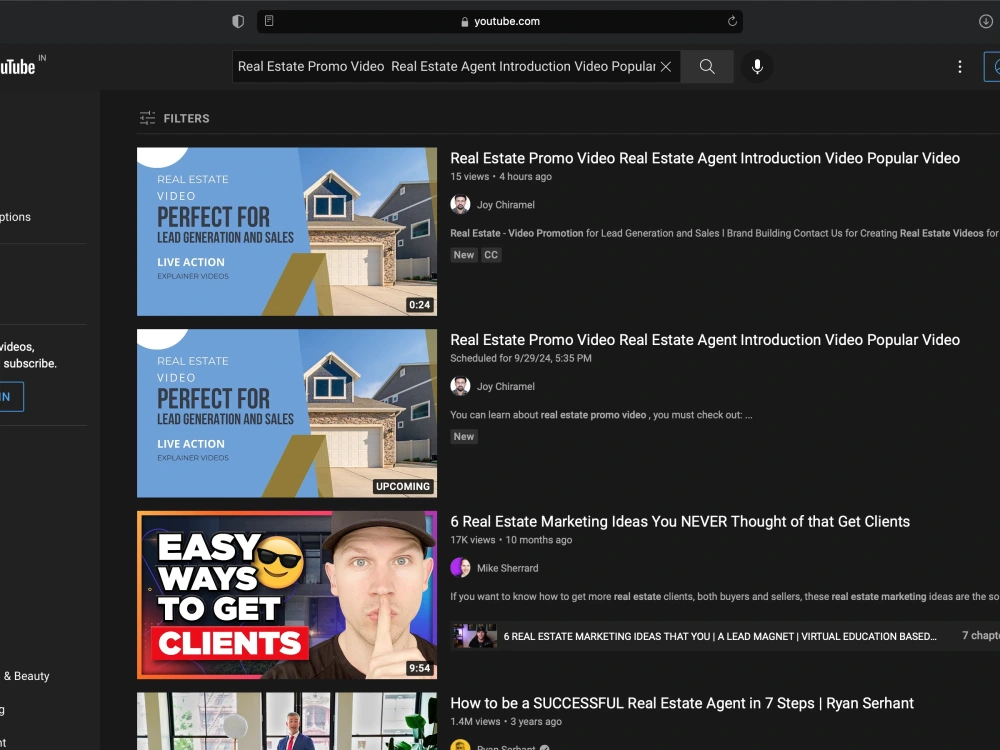The image size is (1000, 750).
Task: Click the sign-in button in sidebar
Action: click(x=11, y=397)
